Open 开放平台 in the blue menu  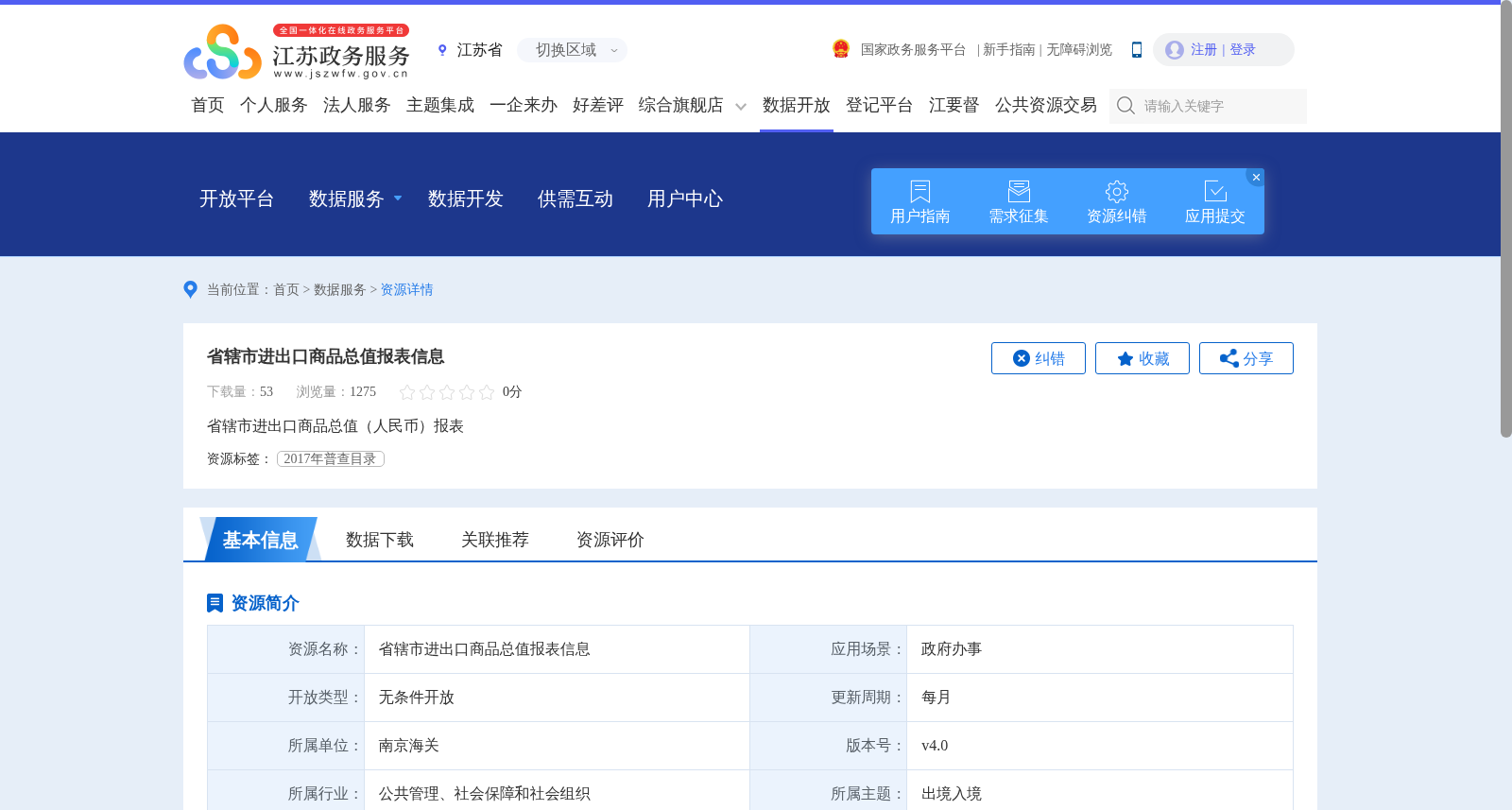236,198
